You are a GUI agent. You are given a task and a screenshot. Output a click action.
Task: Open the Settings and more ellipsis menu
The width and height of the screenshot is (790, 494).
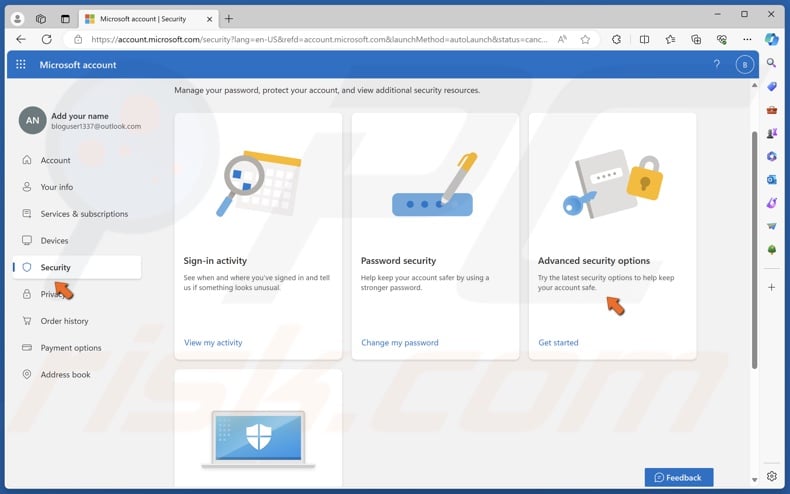[747, 39]
